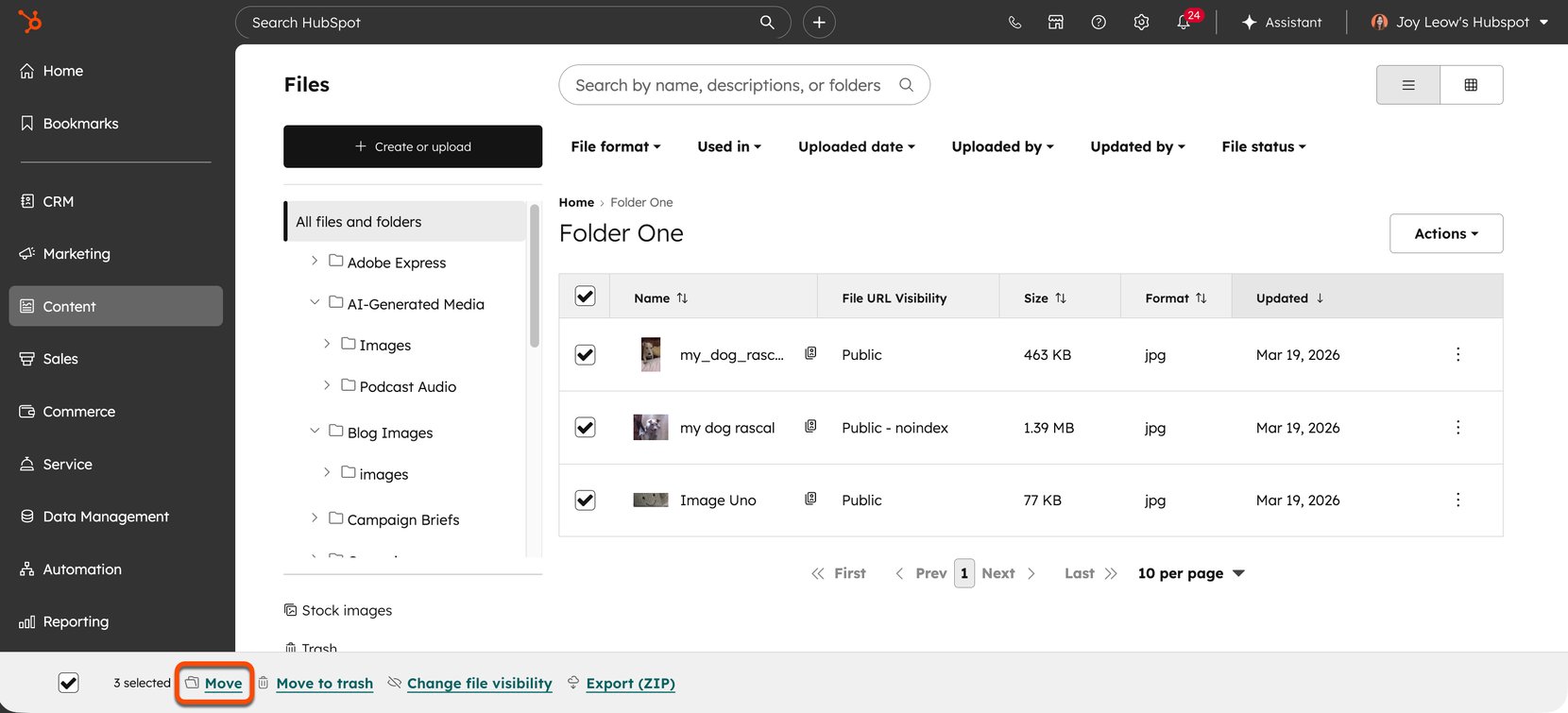This screenshot has width=1568, height=713.
Task: Open row options for my_dog_rasc file
Action: tap(1457, 354)
